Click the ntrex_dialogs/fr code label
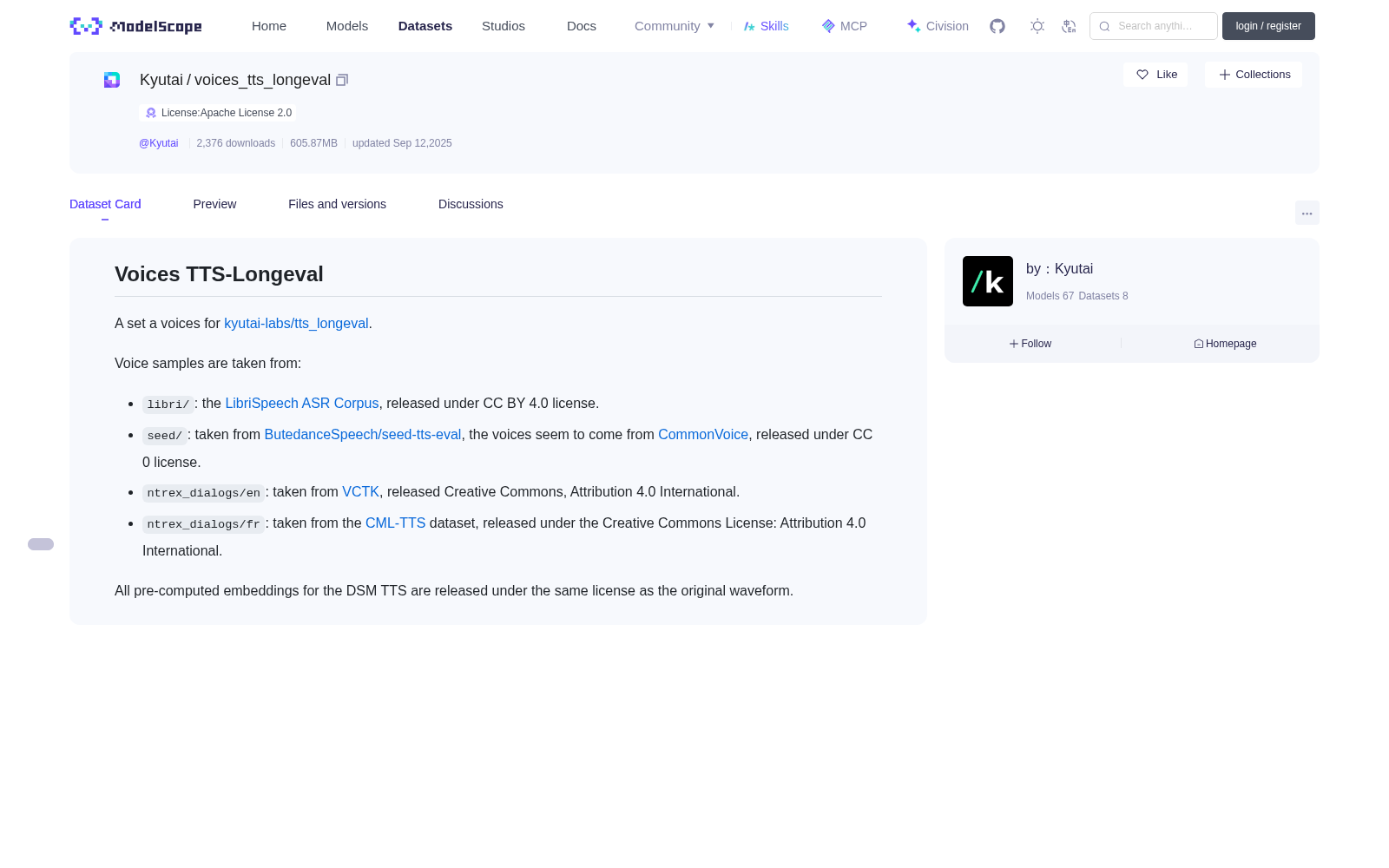This screenshot has height=868, width=1389. coord(203,524)
